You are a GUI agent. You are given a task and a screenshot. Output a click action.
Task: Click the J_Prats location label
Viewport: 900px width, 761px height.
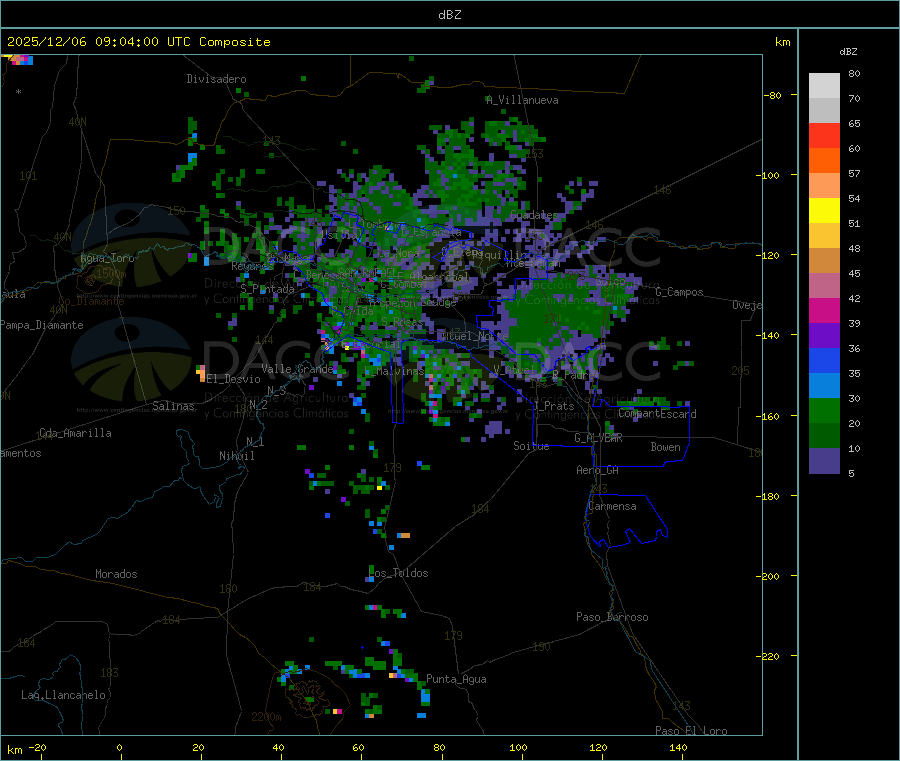click(x=553, y=406)
